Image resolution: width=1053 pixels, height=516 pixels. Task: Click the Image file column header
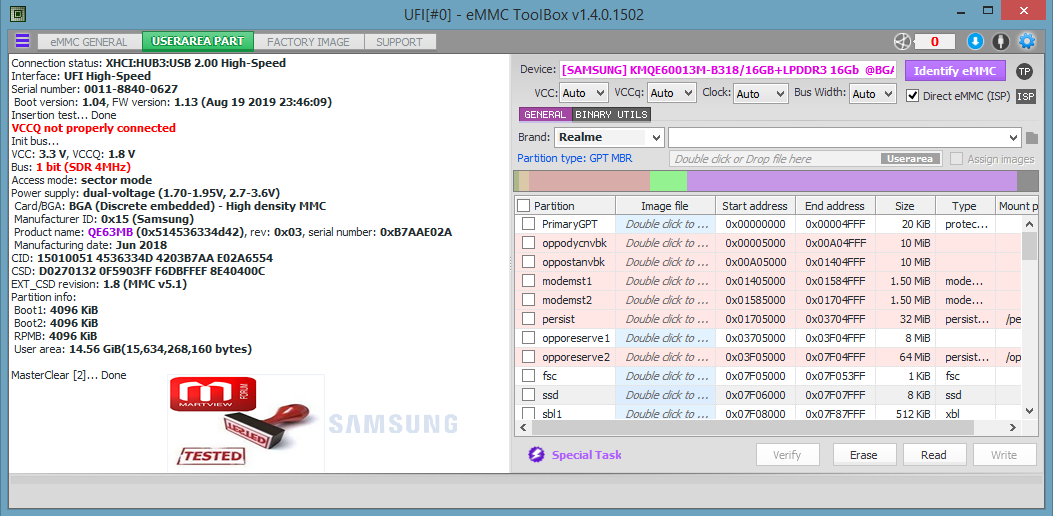(665, 206)
